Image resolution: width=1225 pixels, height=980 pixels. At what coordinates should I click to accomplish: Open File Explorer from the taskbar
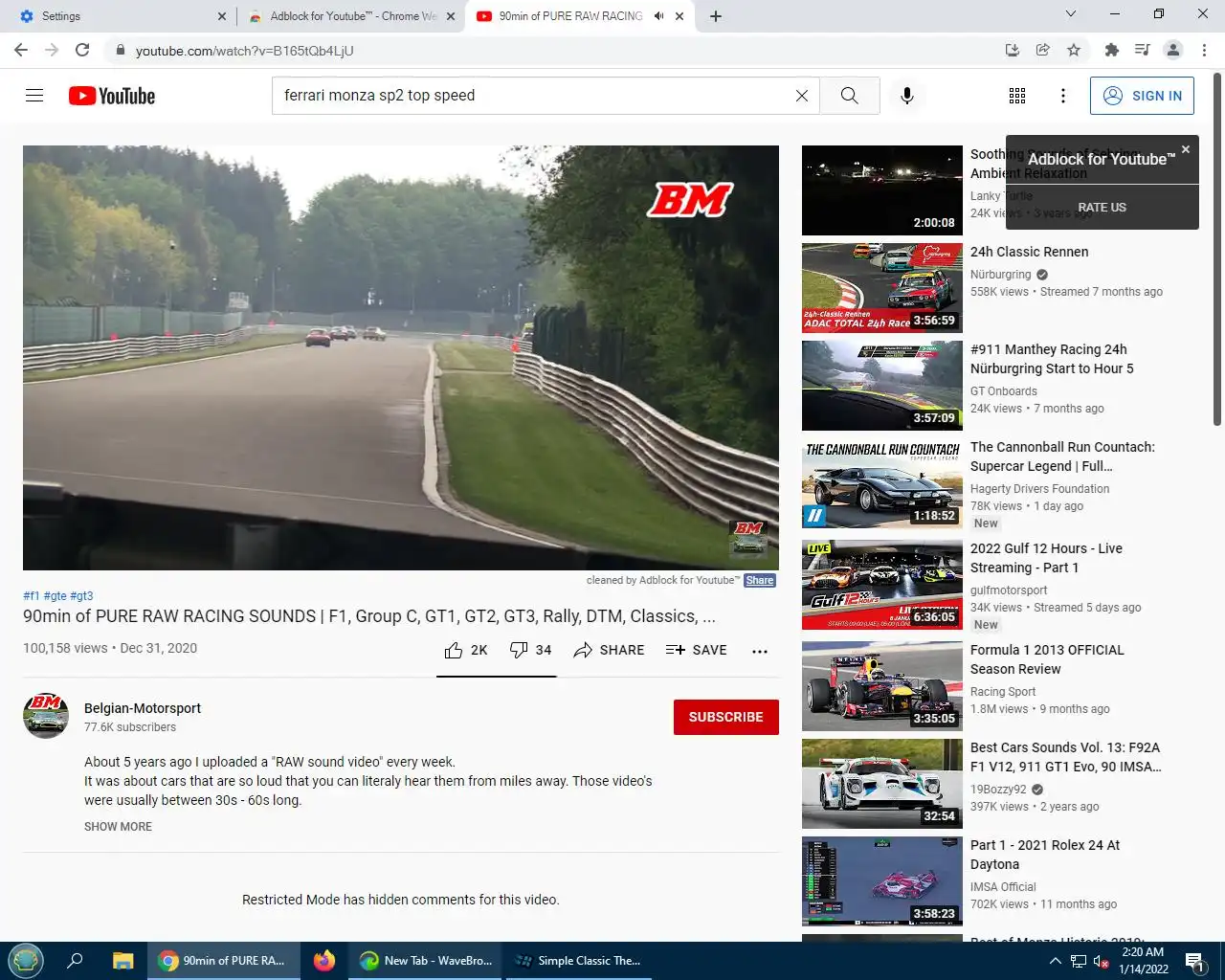123,961
